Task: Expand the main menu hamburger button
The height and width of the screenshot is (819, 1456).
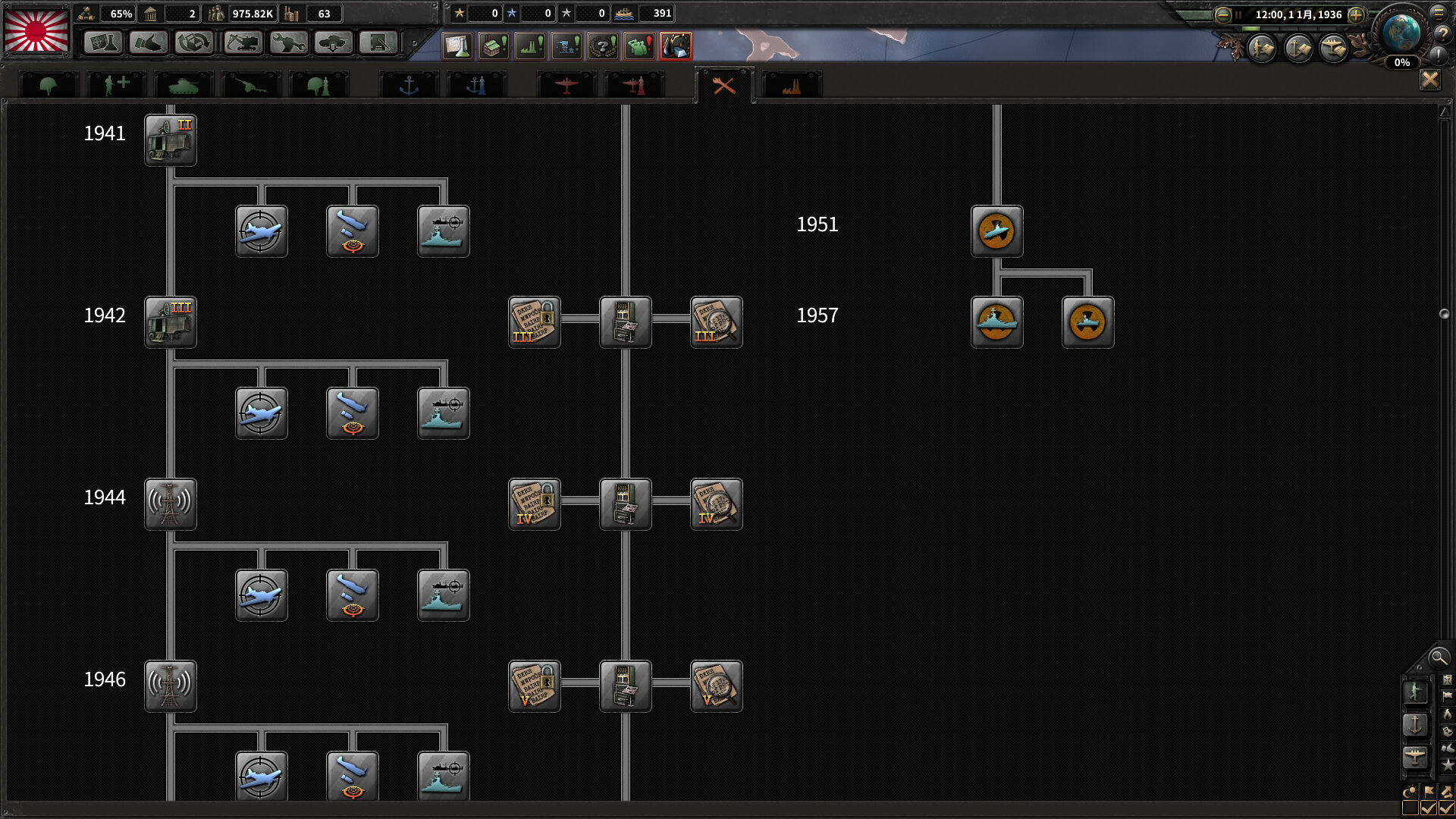Action: tap(1439, 13)
